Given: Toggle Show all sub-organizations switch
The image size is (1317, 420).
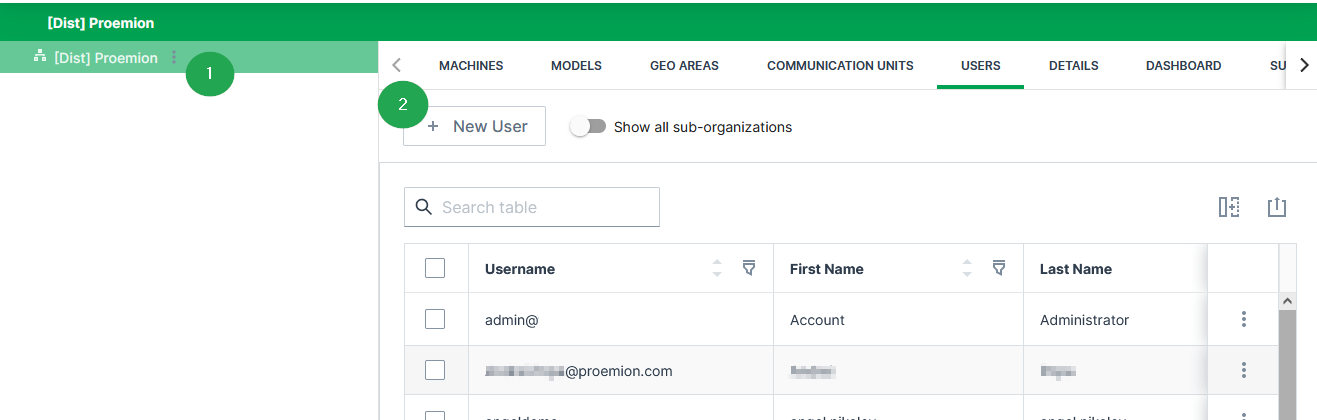Looking at the screenshot, I should pos(588,127).
